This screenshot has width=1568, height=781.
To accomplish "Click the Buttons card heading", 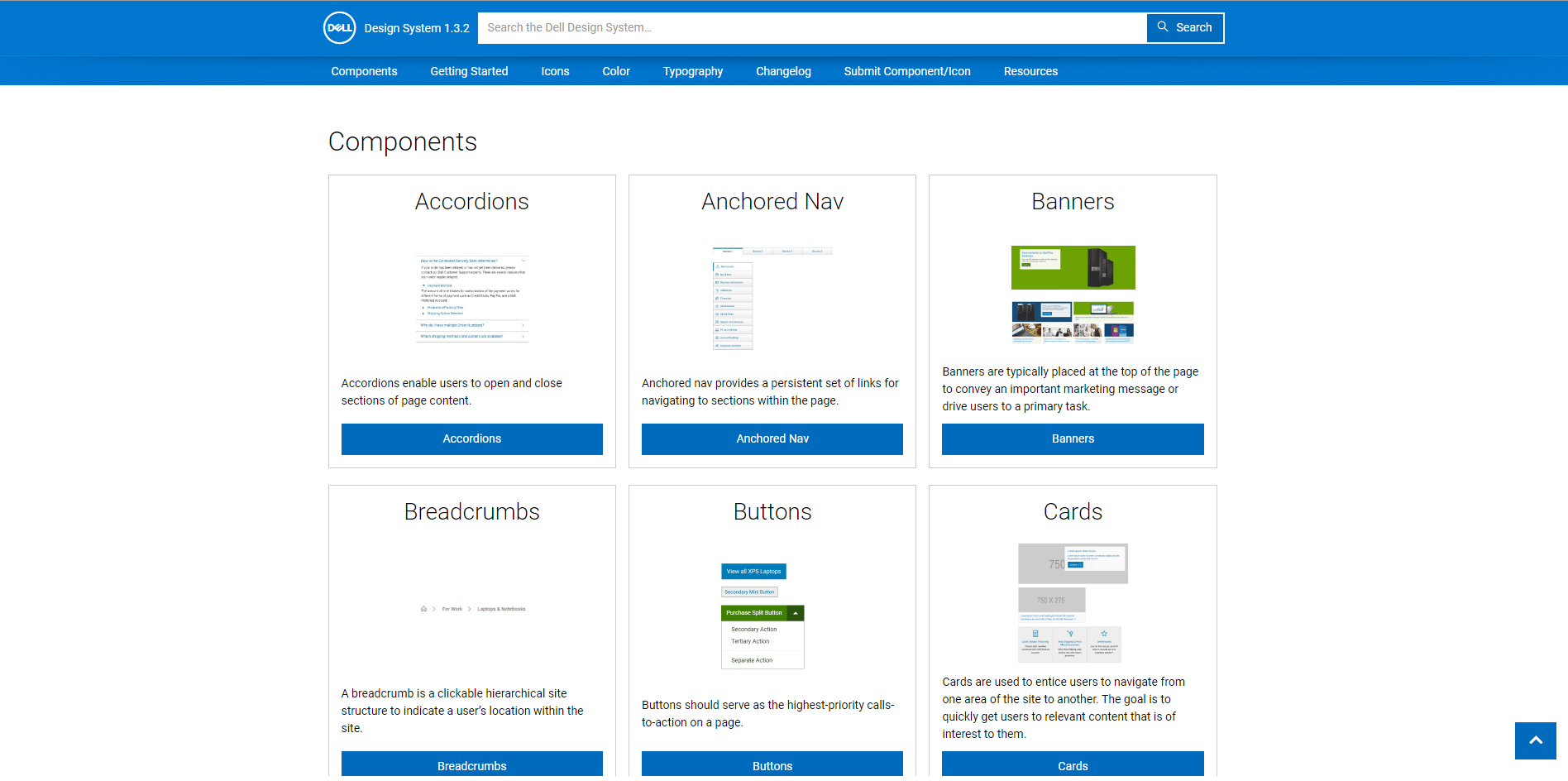I will coord(772,511).
